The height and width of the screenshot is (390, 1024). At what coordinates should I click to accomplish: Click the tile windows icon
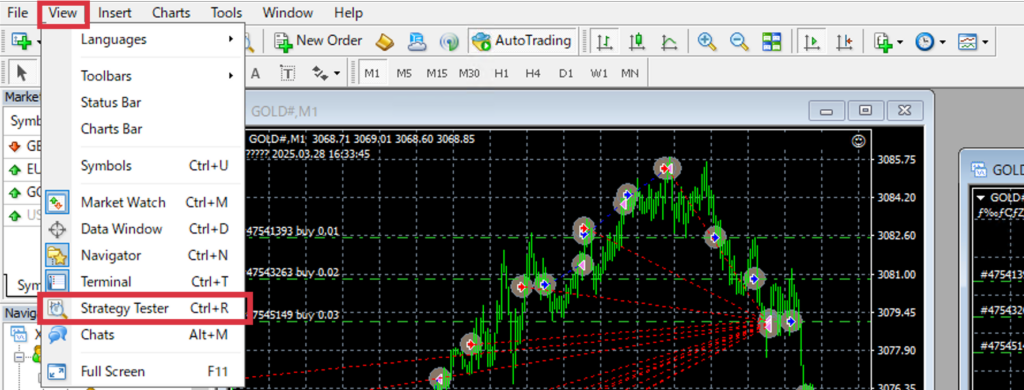pyautogui.click(x=772, y=41)
